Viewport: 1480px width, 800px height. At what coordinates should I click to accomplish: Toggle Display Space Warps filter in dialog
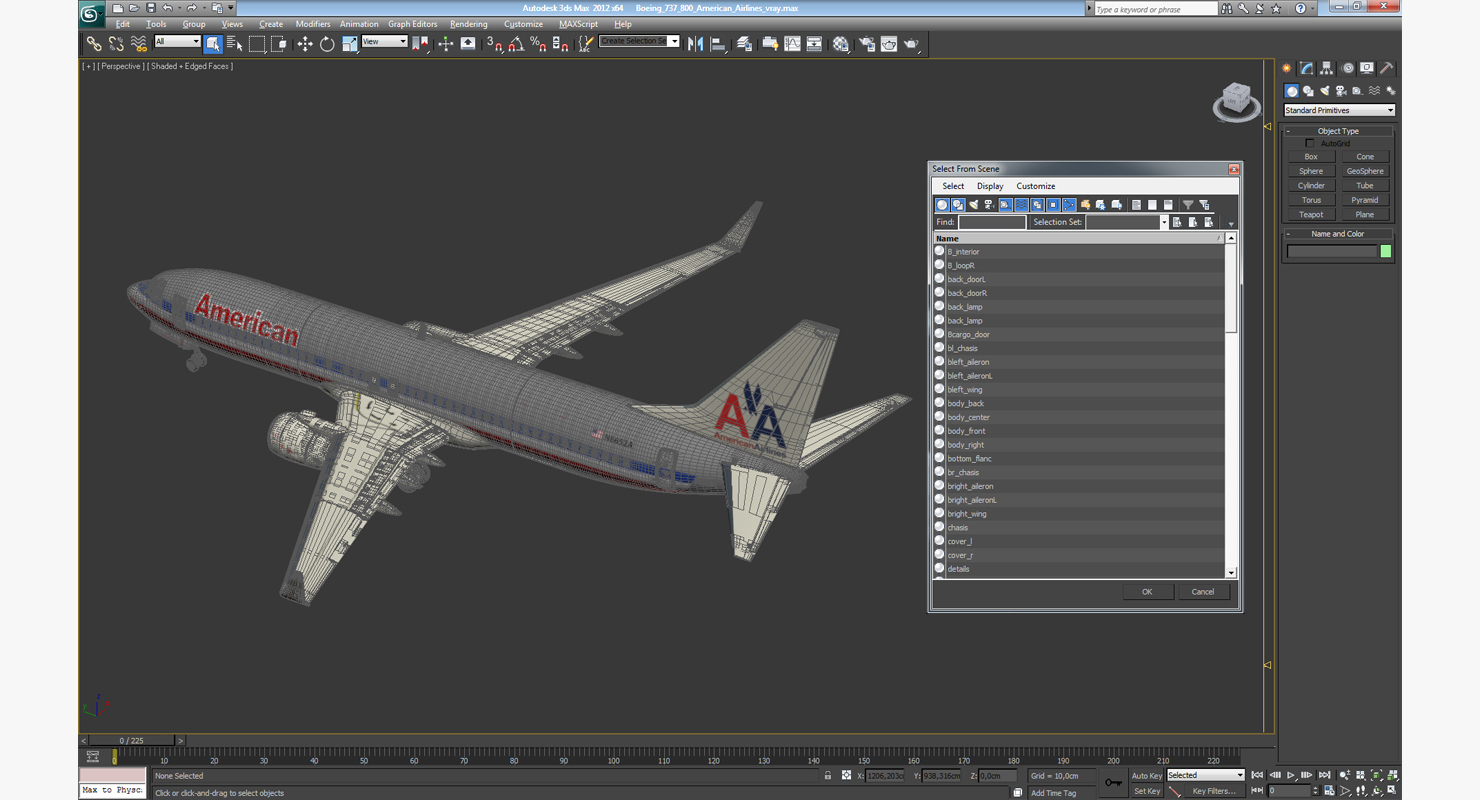pos(1021,204)
